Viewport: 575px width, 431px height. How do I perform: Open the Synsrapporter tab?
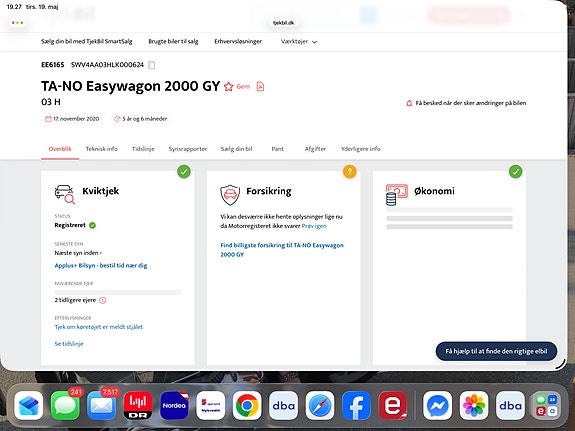click(x=188, y=149)
